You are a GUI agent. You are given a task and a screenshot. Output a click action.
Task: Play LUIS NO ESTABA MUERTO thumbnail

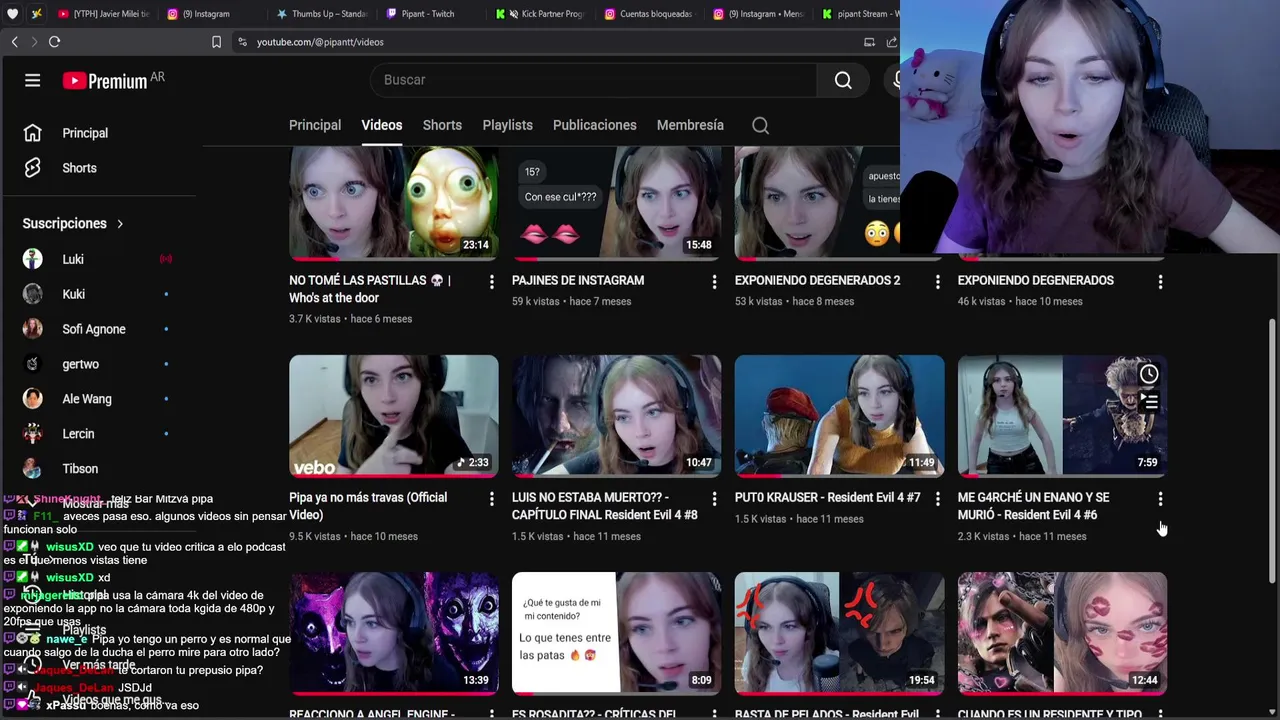(x=617, y=415)
